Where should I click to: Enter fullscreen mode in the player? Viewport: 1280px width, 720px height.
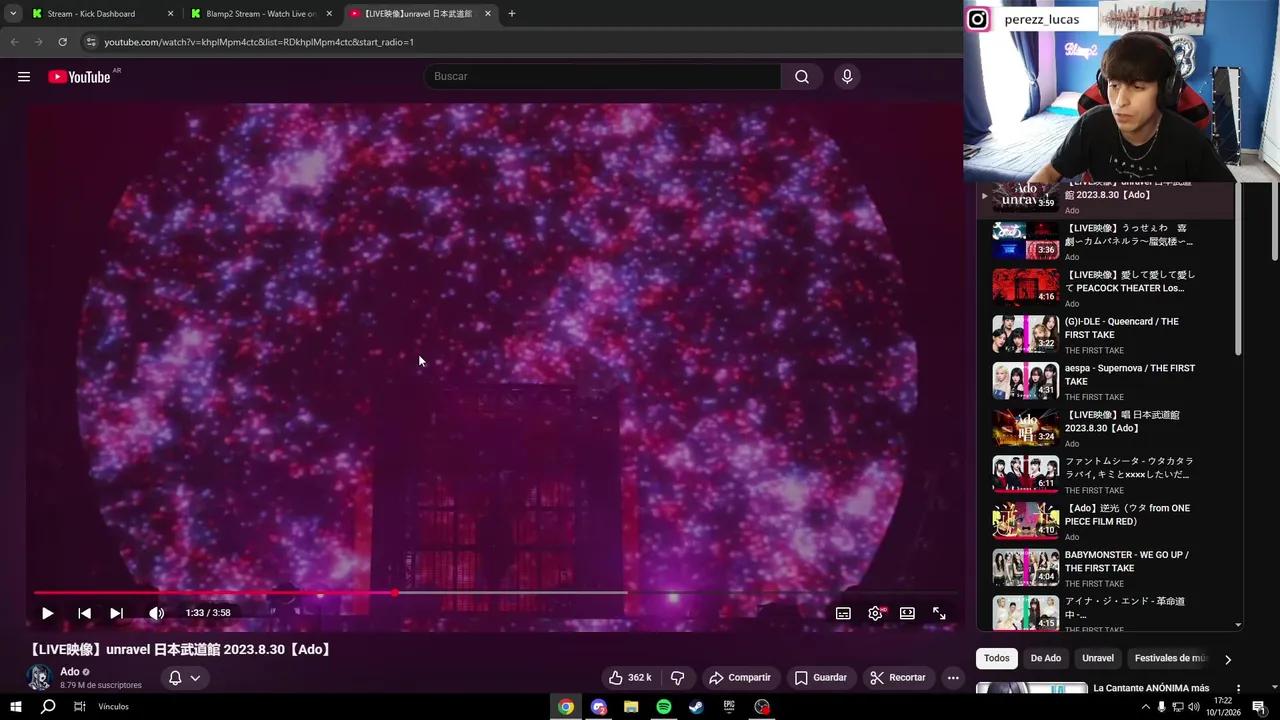(x=939, y=613)
